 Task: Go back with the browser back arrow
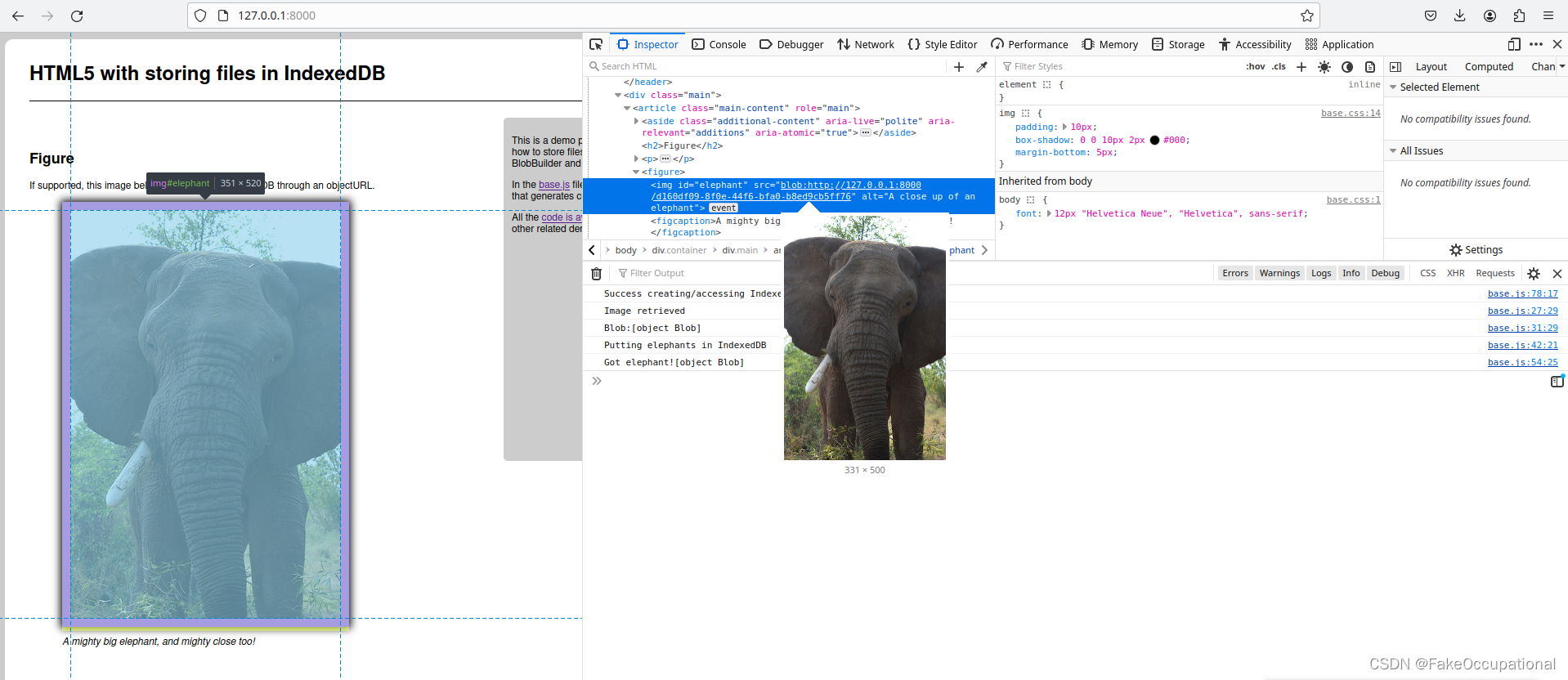pyautogui.click(x=18, y=16)
